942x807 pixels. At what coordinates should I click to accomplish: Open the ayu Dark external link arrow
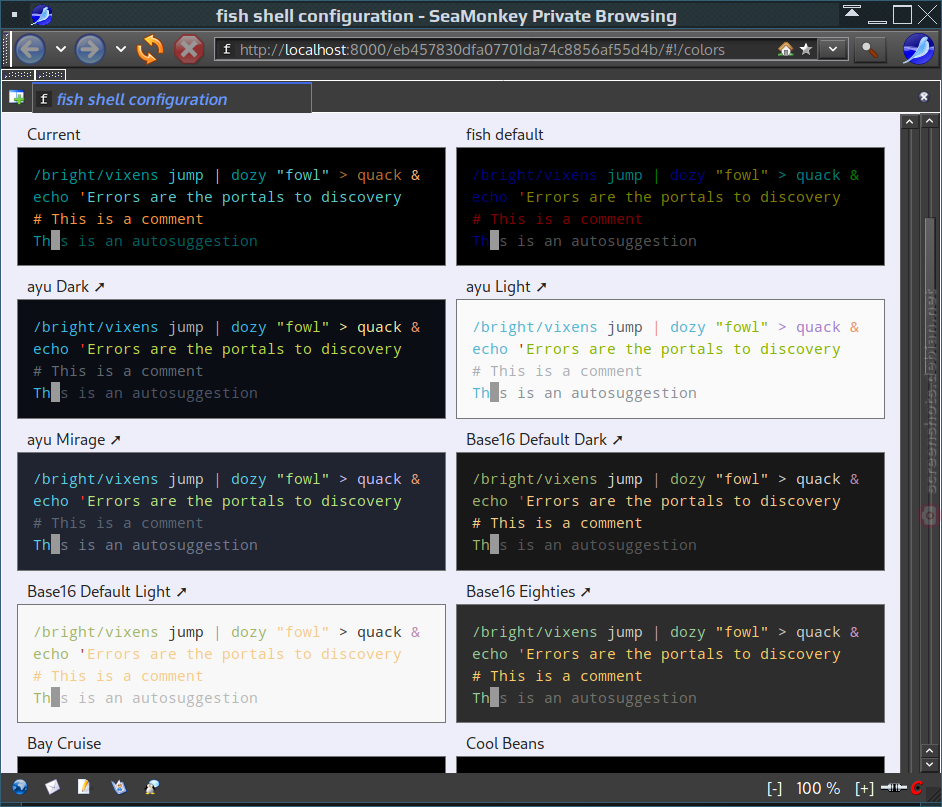[x=100, y=287]
